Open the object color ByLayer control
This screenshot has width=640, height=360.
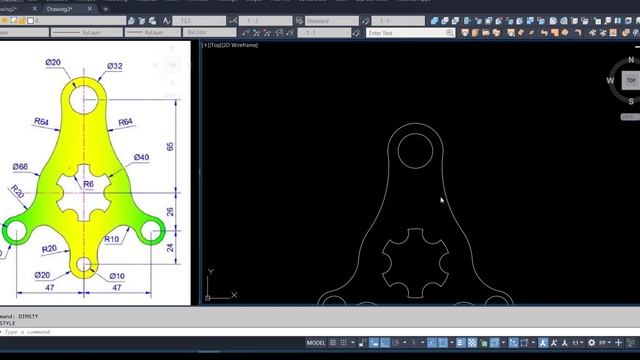(x=24, y=32)
